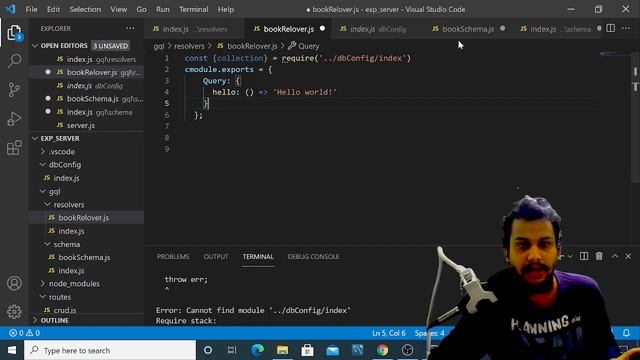
Task: Open the Search view icon
Action: click(14, 61)
